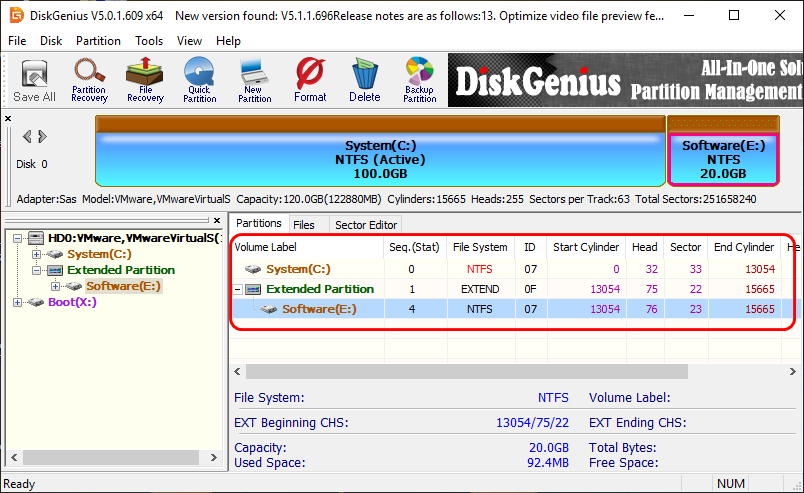Click the Save All toolbar icon
The image size is (804, 493).
pos(34,81)
